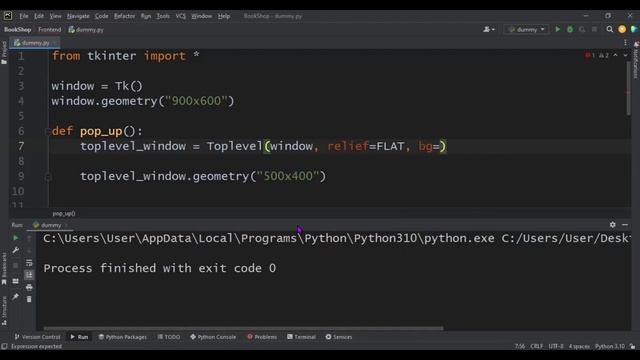This screenshot has height=360, width=640.
Task: Open the VCS menu
Action: [180, 16]
